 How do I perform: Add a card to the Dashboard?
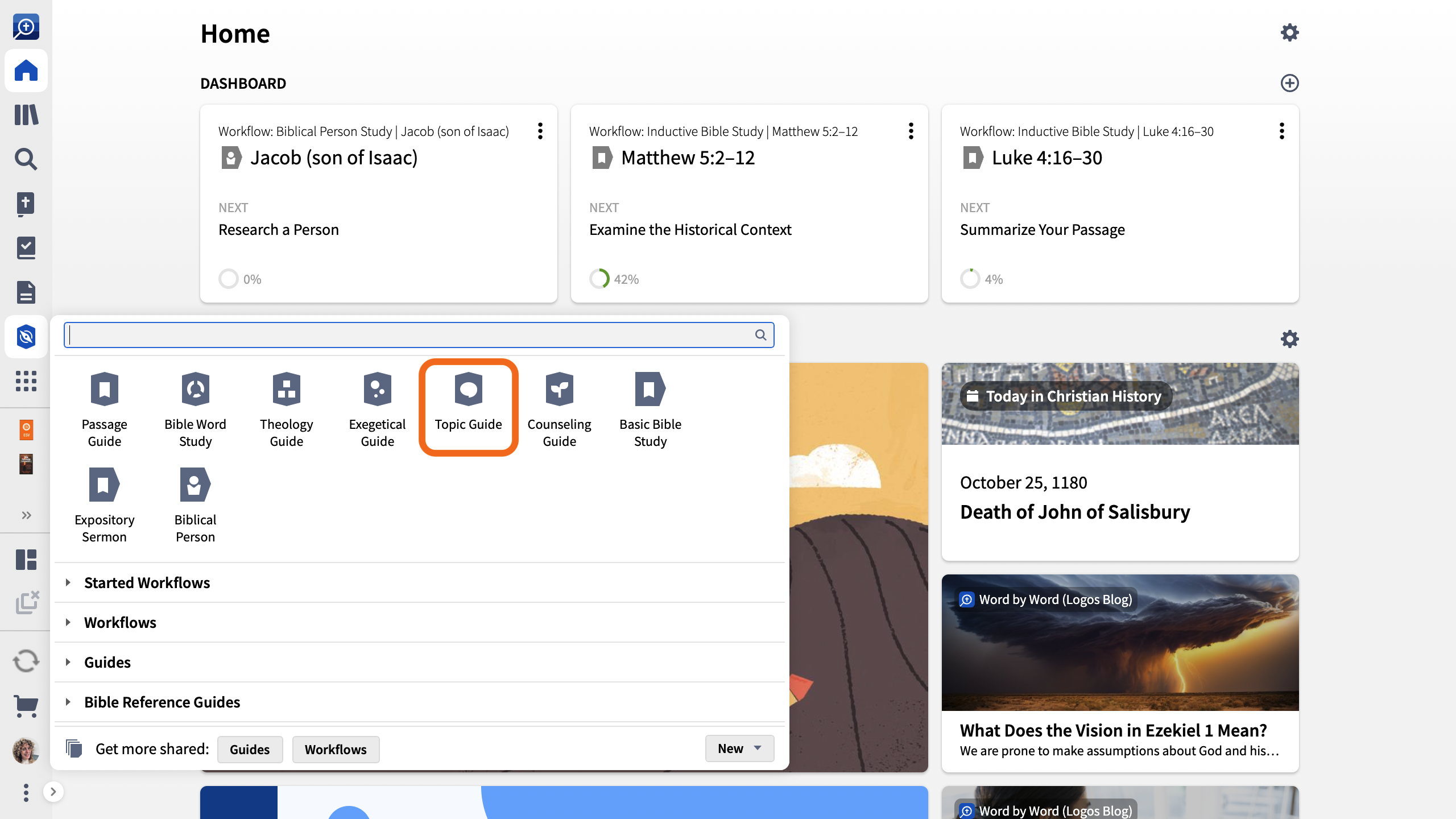(1289, 83)
